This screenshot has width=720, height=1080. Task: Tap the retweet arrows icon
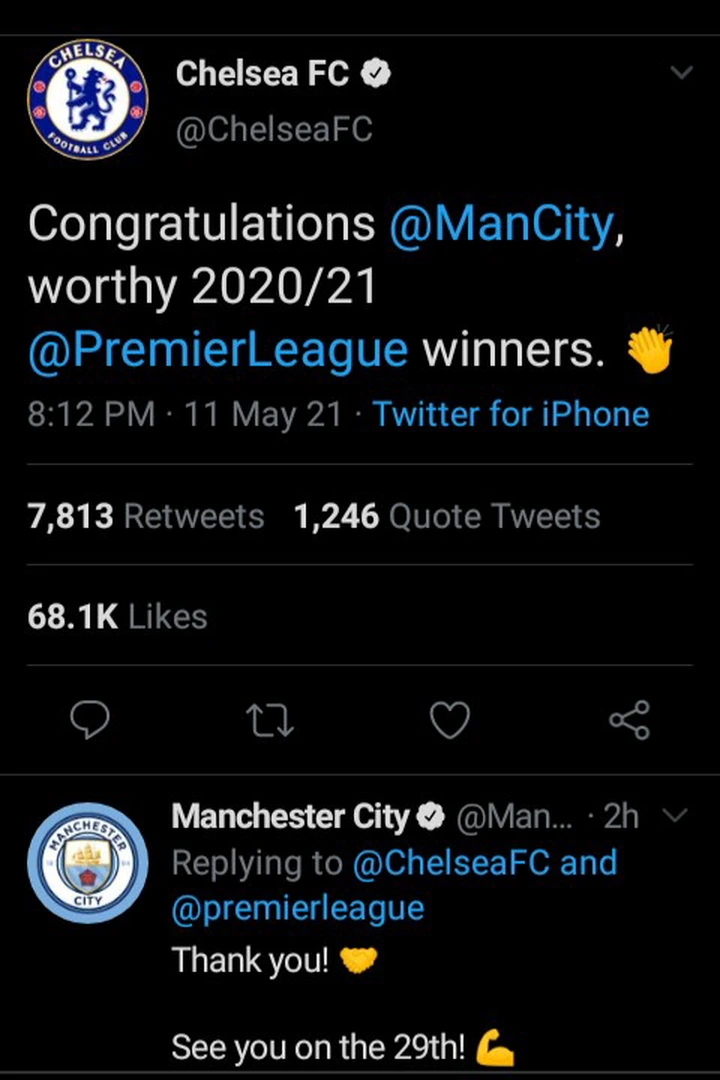click(x=270, y=720)
